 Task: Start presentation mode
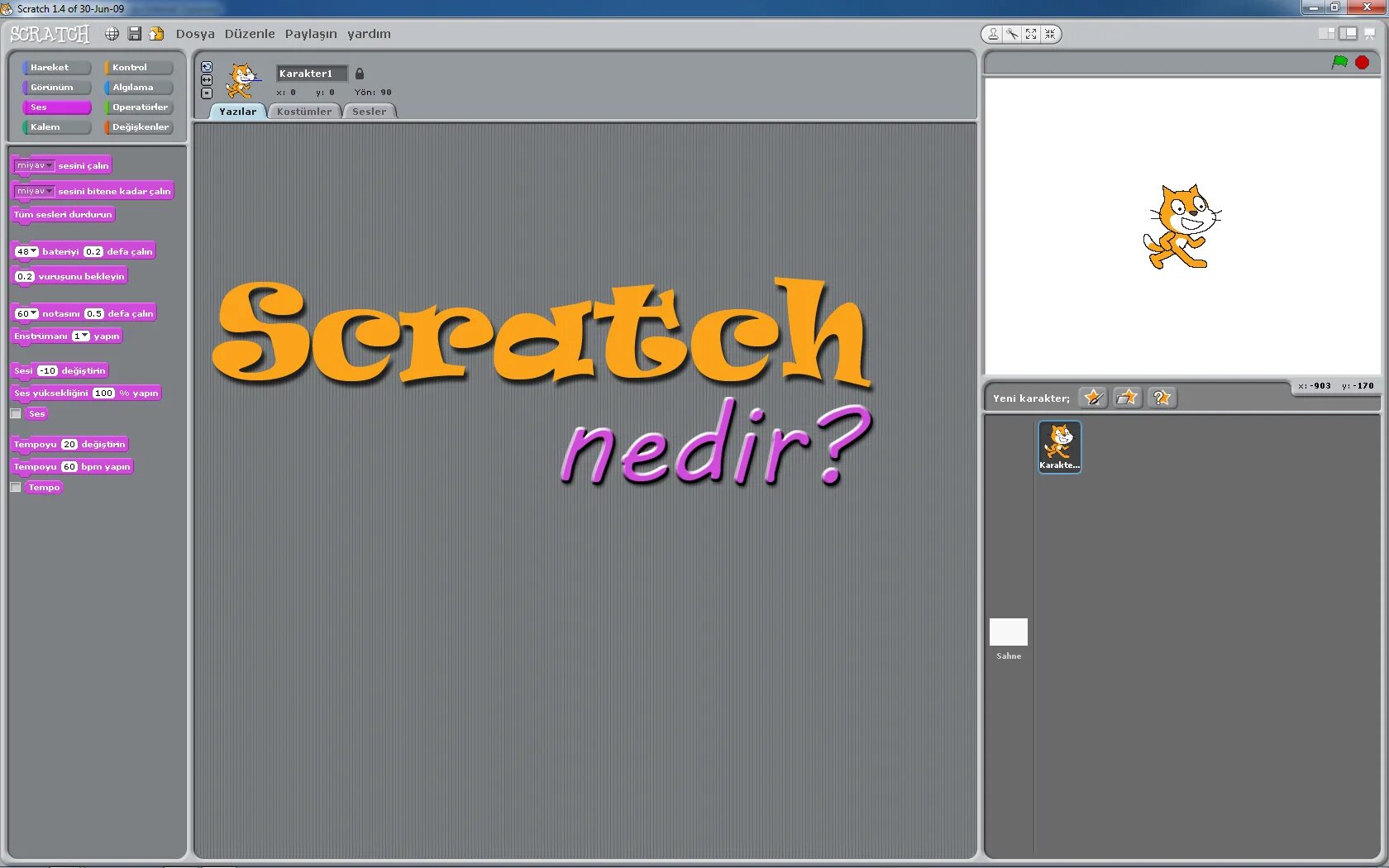coord(1369,34)
